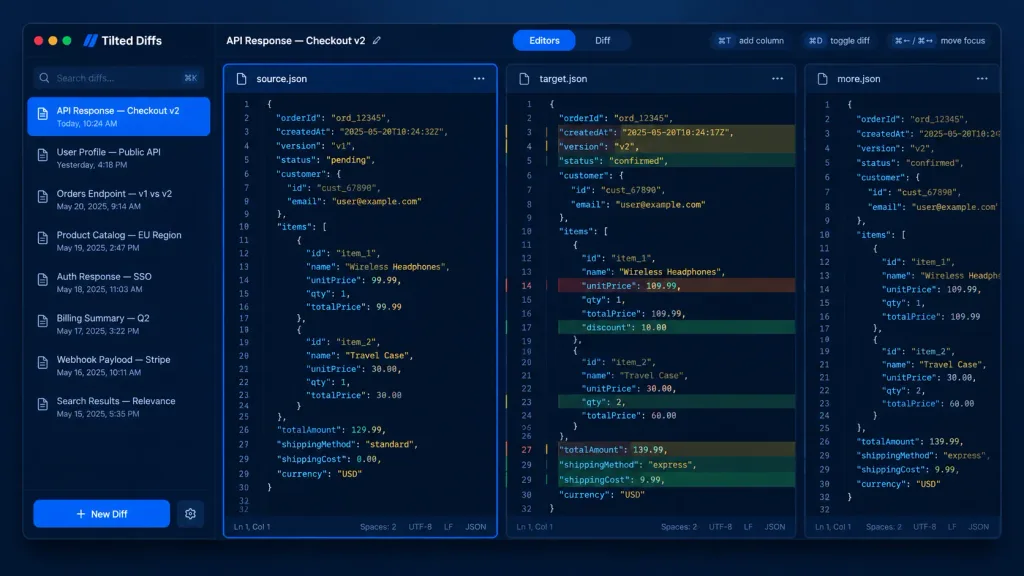
Task: Click the document icon for Billing Summary — Q2
Action: tap(42, 321)
